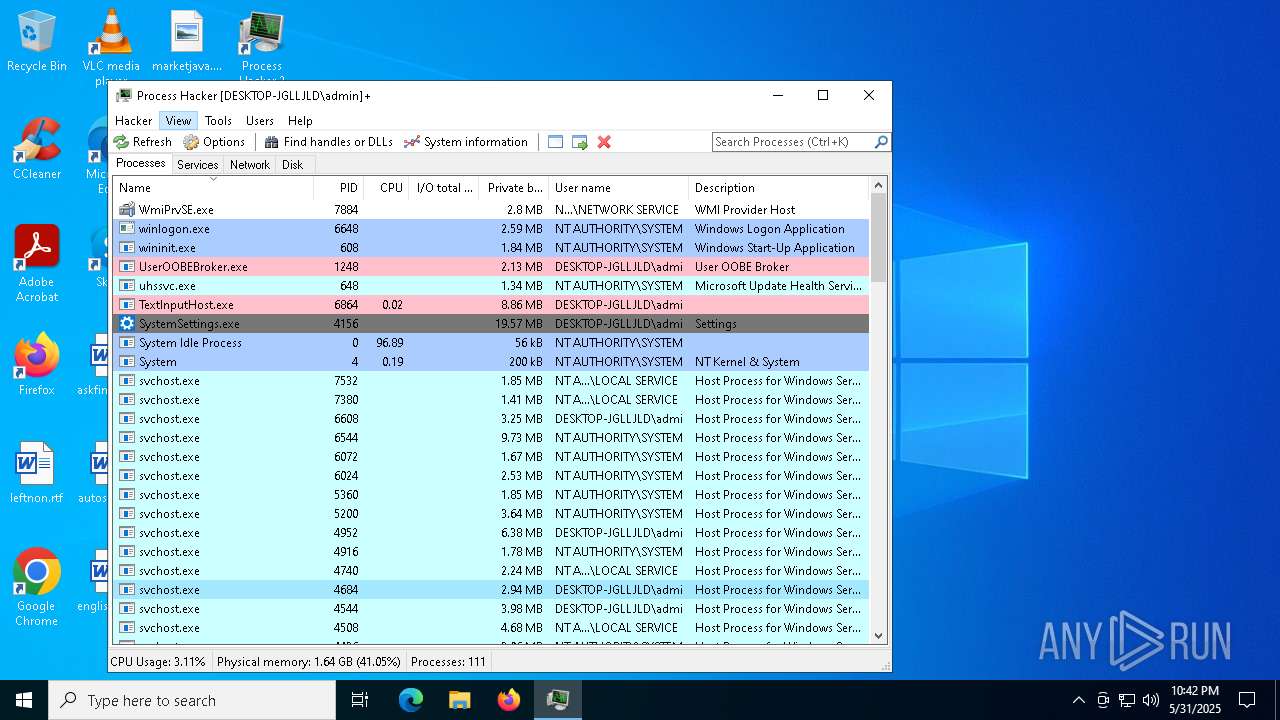Click the TextInputHost.exe process icon
Viewport: 1280px width, 720px height.
[x=127, y=305]
